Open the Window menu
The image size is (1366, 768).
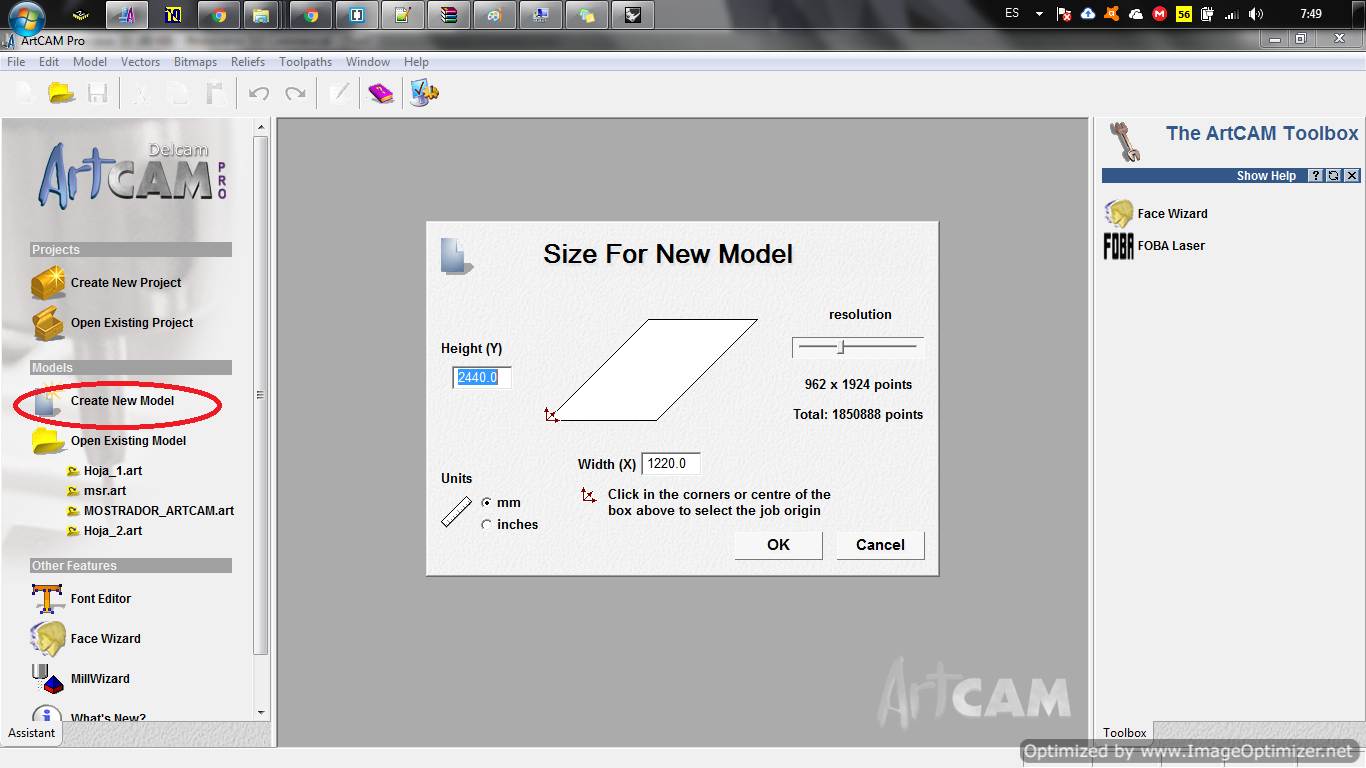pos(368,62)
